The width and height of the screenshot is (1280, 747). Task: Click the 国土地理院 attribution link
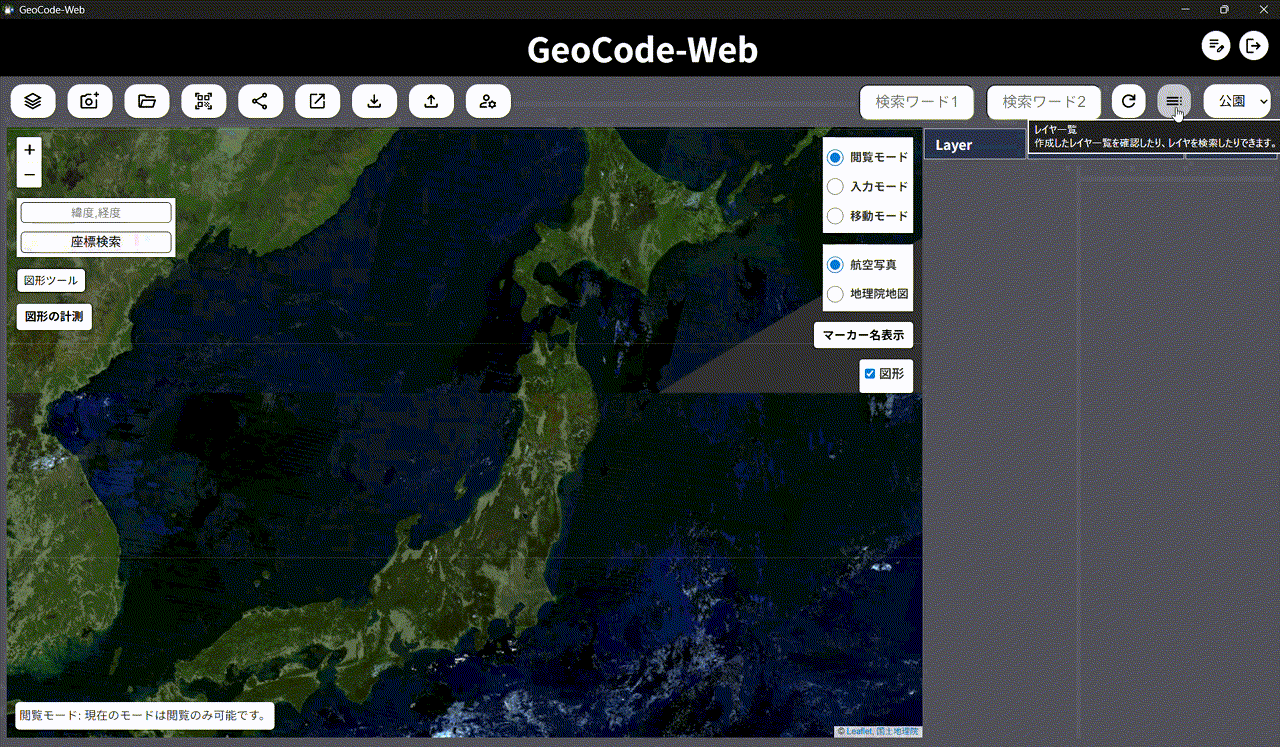pyautogui.click(x=898, y=732)
